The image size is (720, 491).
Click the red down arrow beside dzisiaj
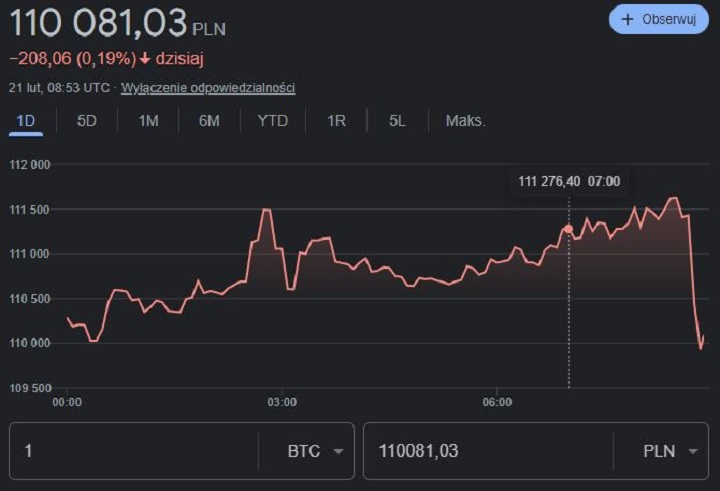[x=145, y=59]
